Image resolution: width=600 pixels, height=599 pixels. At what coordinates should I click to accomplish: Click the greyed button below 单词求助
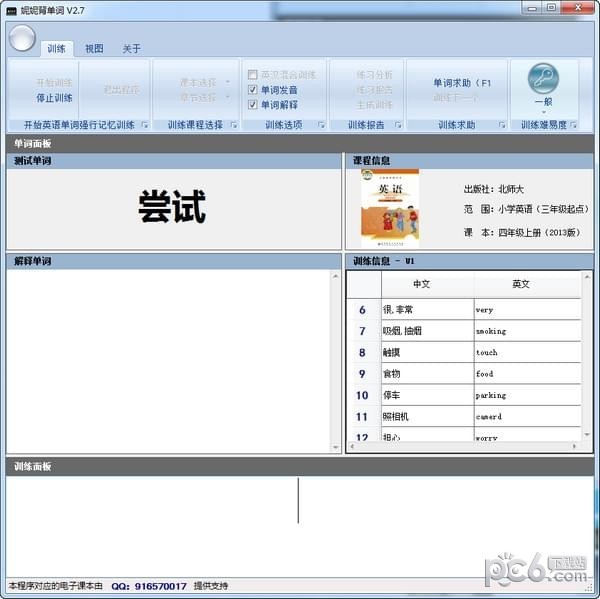[x=455, y=98]
